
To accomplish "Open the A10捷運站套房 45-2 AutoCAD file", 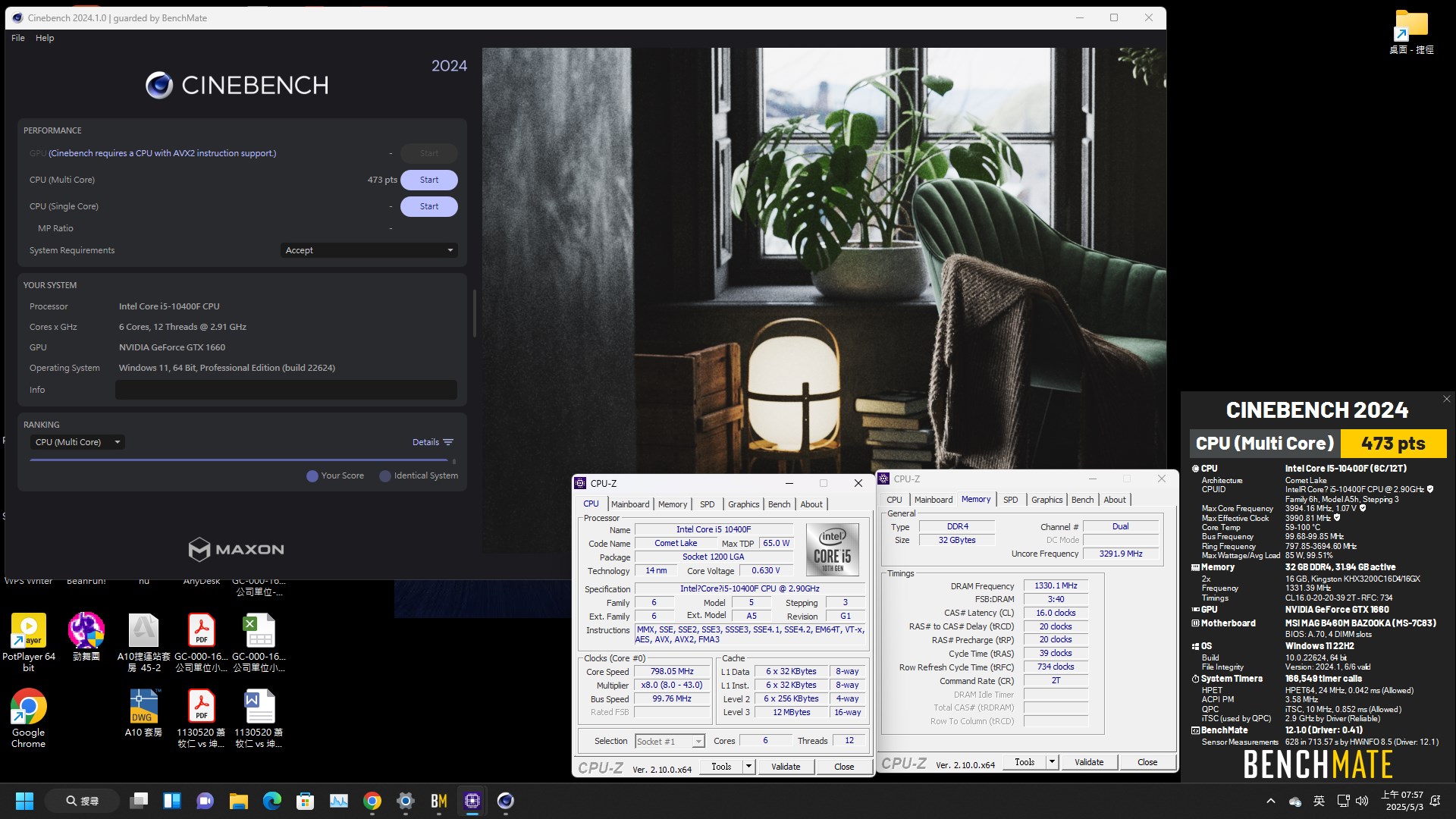I will click(x=144, y=642).
